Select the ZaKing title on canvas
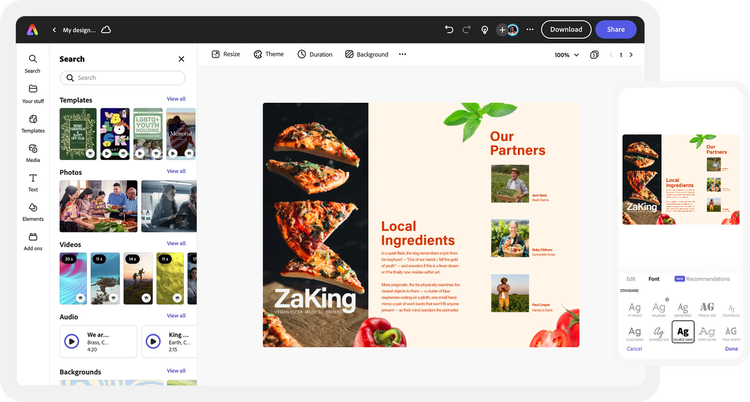 (315, 299)
